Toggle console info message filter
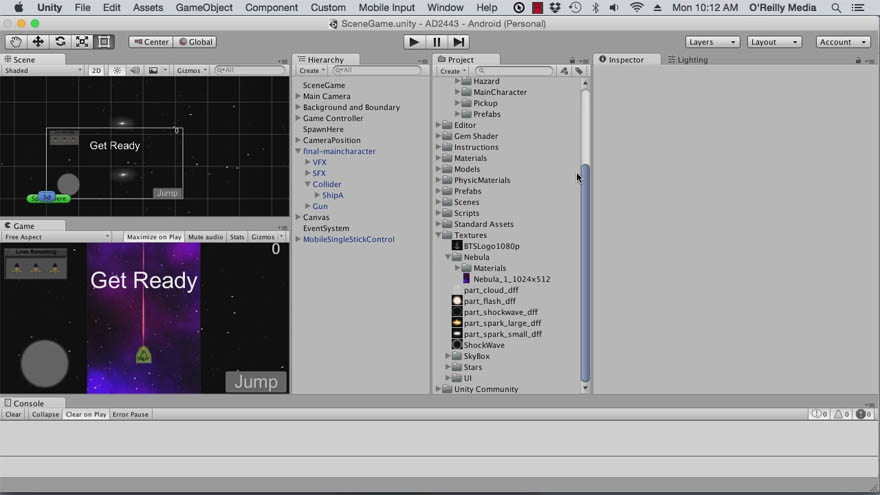This screenshot has width=880, height=495. click(819, 414)
